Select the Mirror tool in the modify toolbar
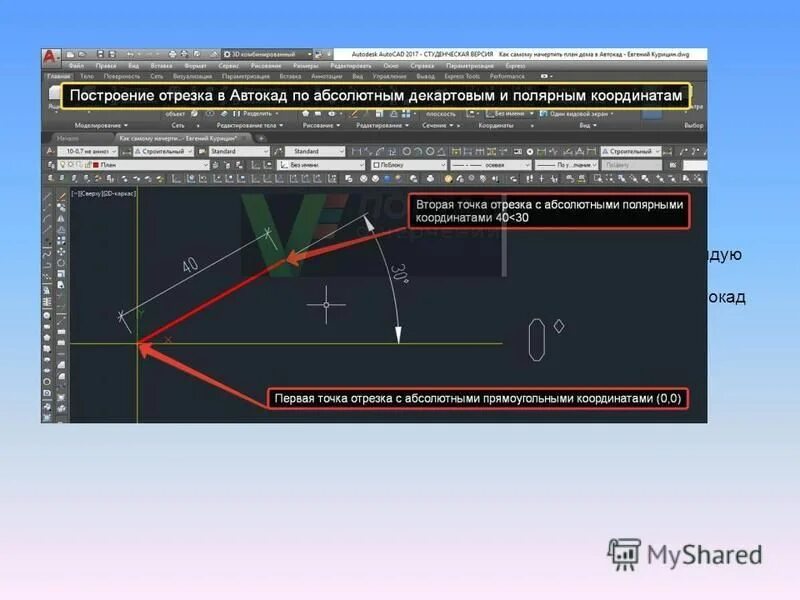This screenshot has width=800, height=600. (61, 219)
